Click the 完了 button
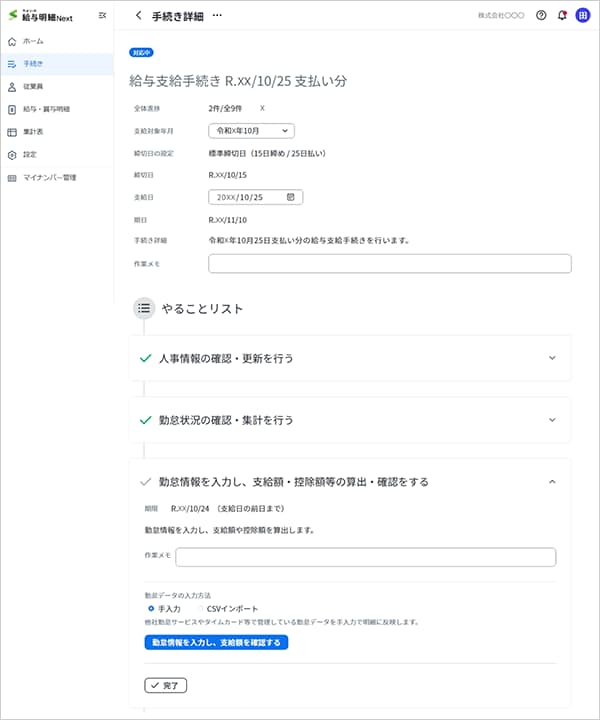The height and width of the screenshot is (720, 600). click(x=166, y=685)
